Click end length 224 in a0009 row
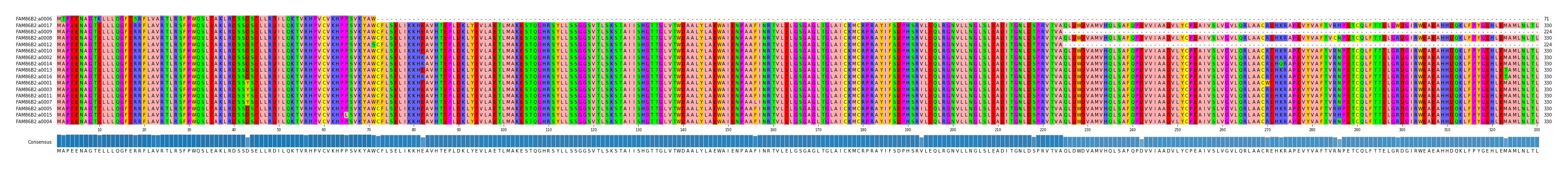 point(1547,32)
